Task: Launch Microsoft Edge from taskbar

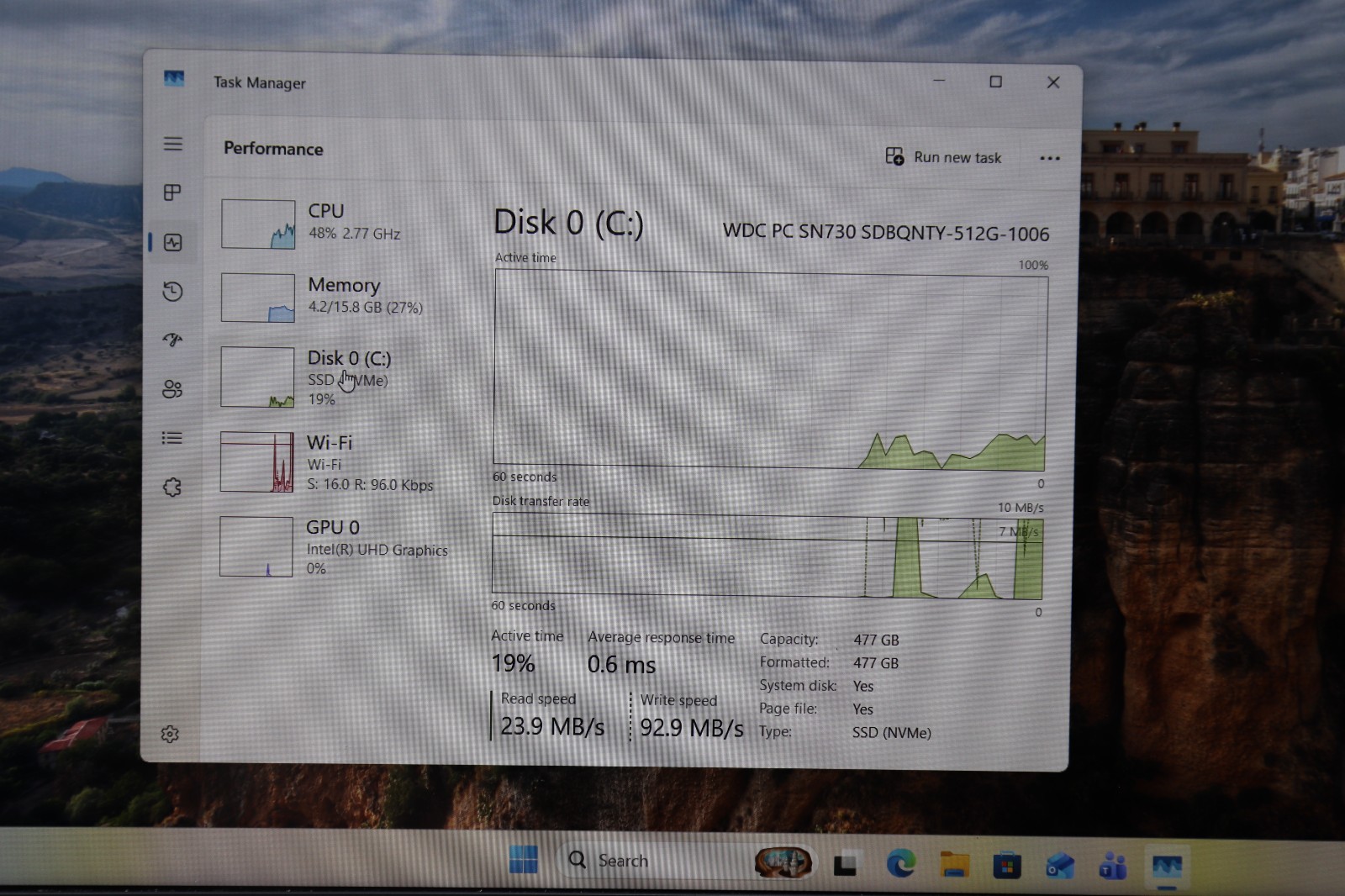Action: point(901,863)
